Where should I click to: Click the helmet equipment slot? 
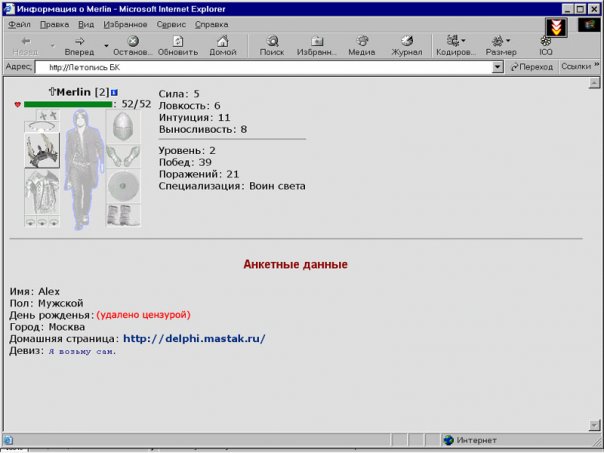pyautogui.click(x=123, y=126)
